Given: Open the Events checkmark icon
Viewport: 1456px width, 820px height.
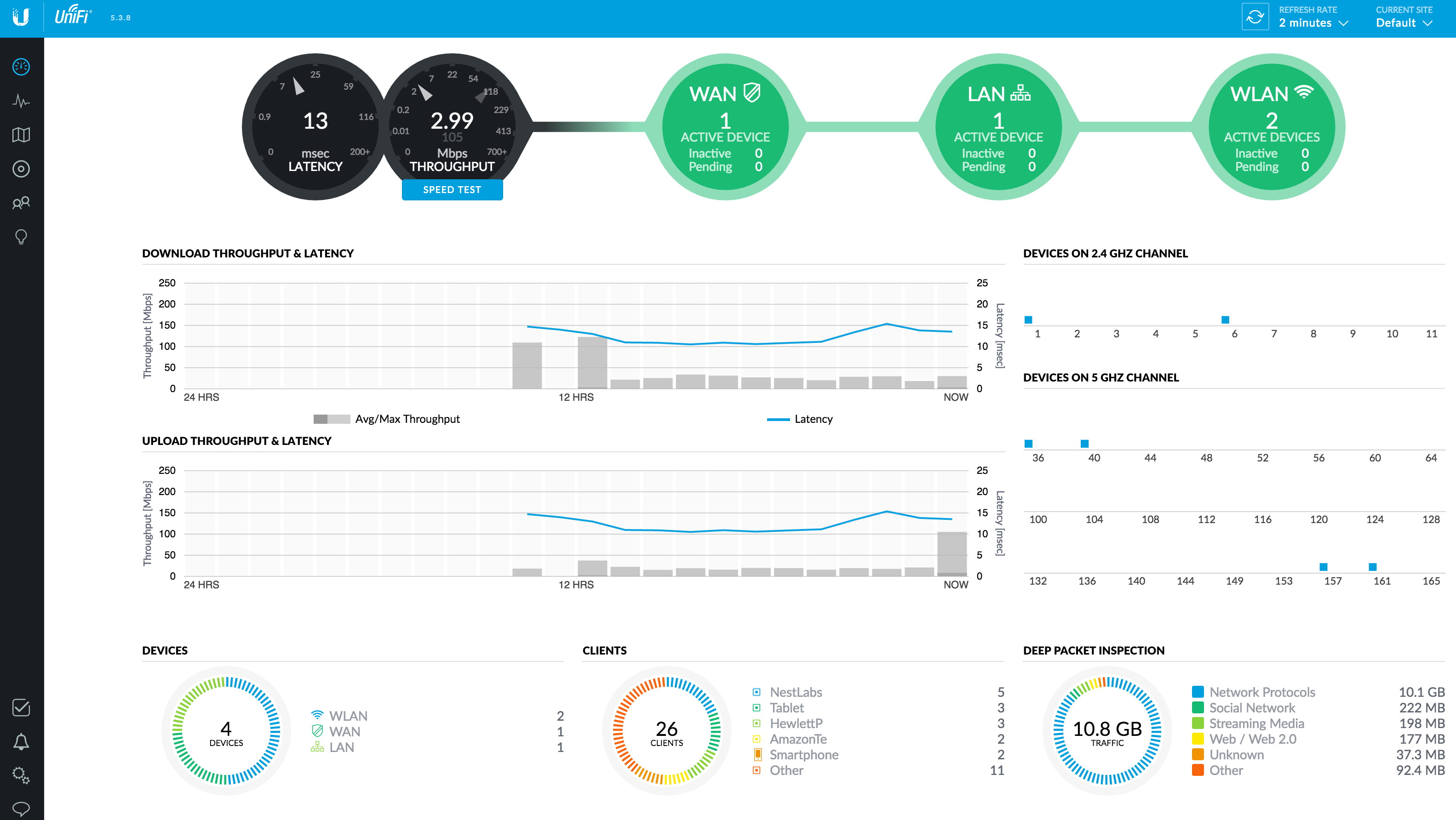Looking at the screenshot, I should [21, 707].
